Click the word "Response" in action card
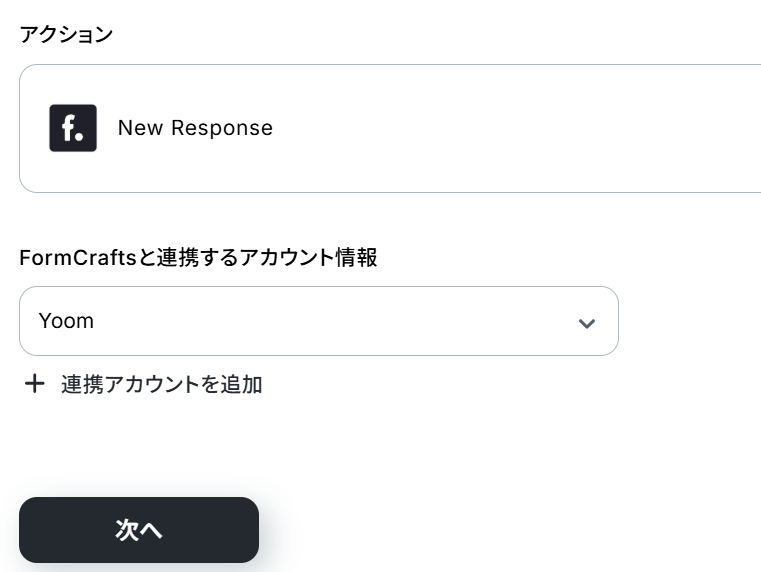Image resolution: width=761 pixels, height=572 pixels. click(222, 128)
